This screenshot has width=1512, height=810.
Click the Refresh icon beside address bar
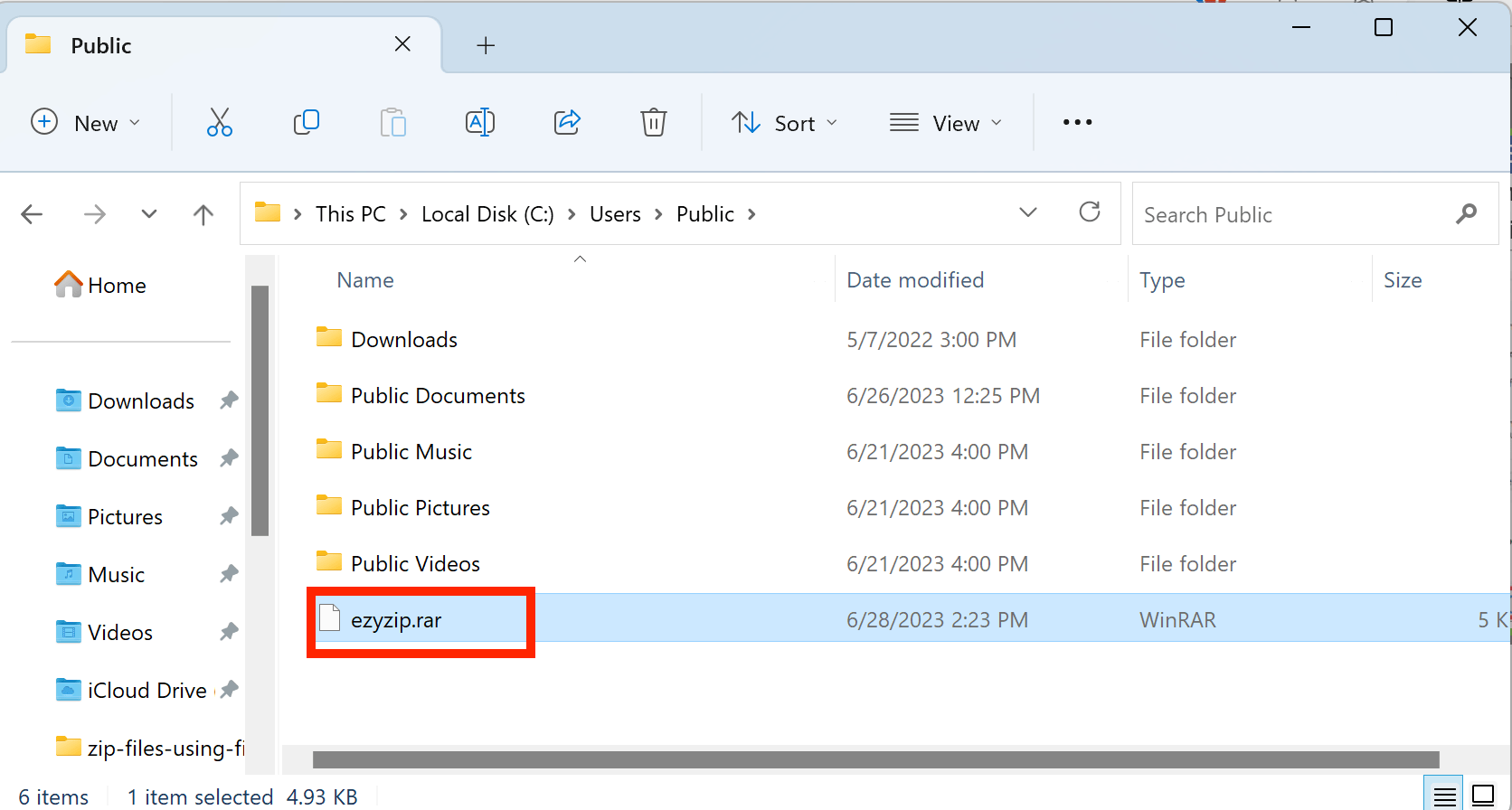click(1090, 212)
